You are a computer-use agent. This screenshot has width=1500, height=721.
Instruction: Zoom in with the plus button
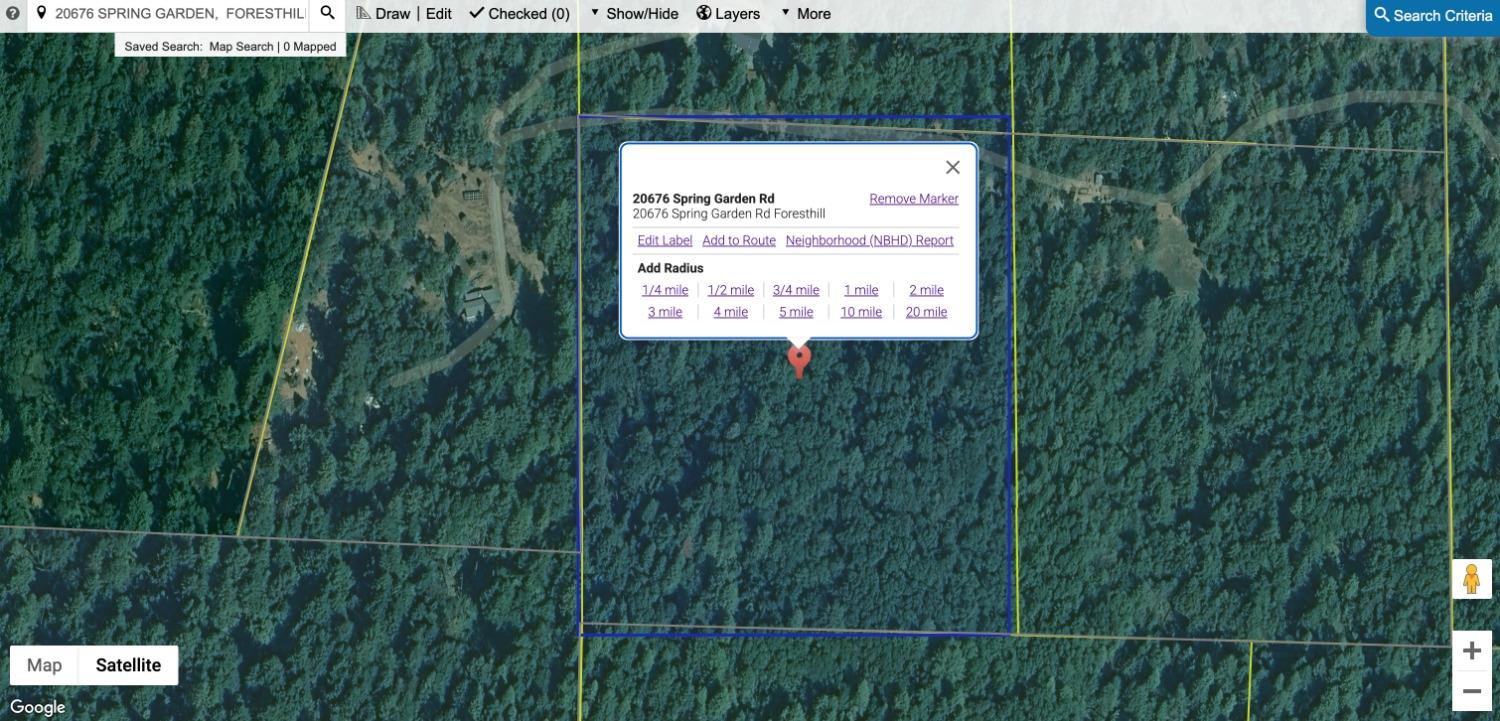tap(1471, 651)
